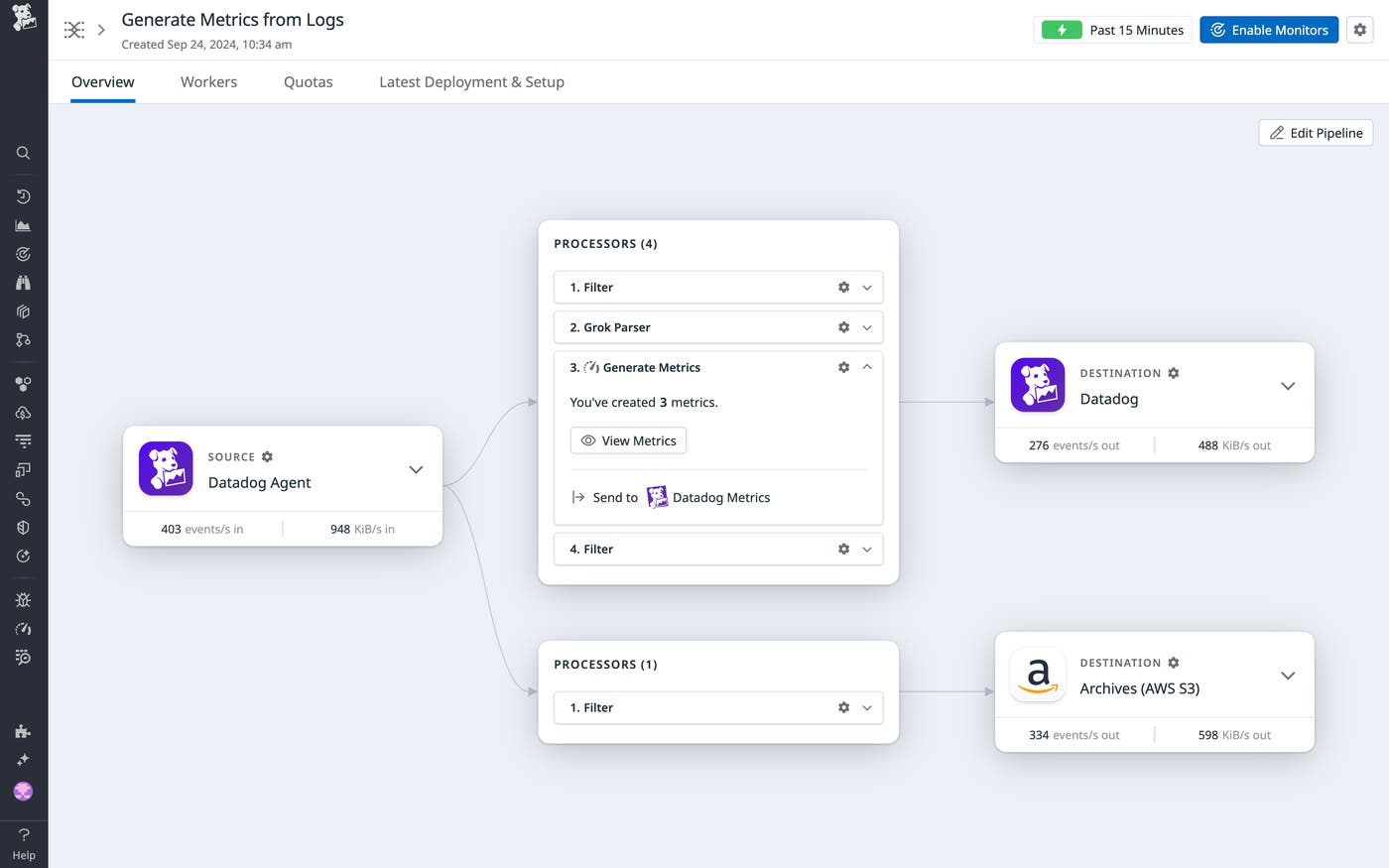Open the binoculars icon in sidebar
1389x868 pixels.
pyautogui.click(x=23, y=283)
